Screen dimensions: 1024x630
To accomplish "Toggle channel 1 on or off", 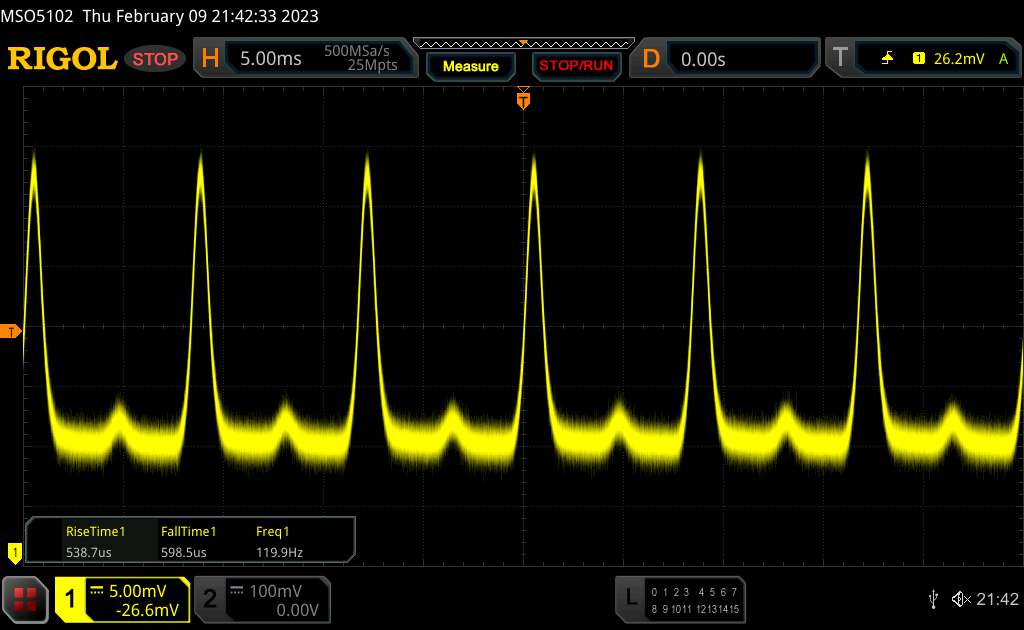I will click(x=70, y=598).
